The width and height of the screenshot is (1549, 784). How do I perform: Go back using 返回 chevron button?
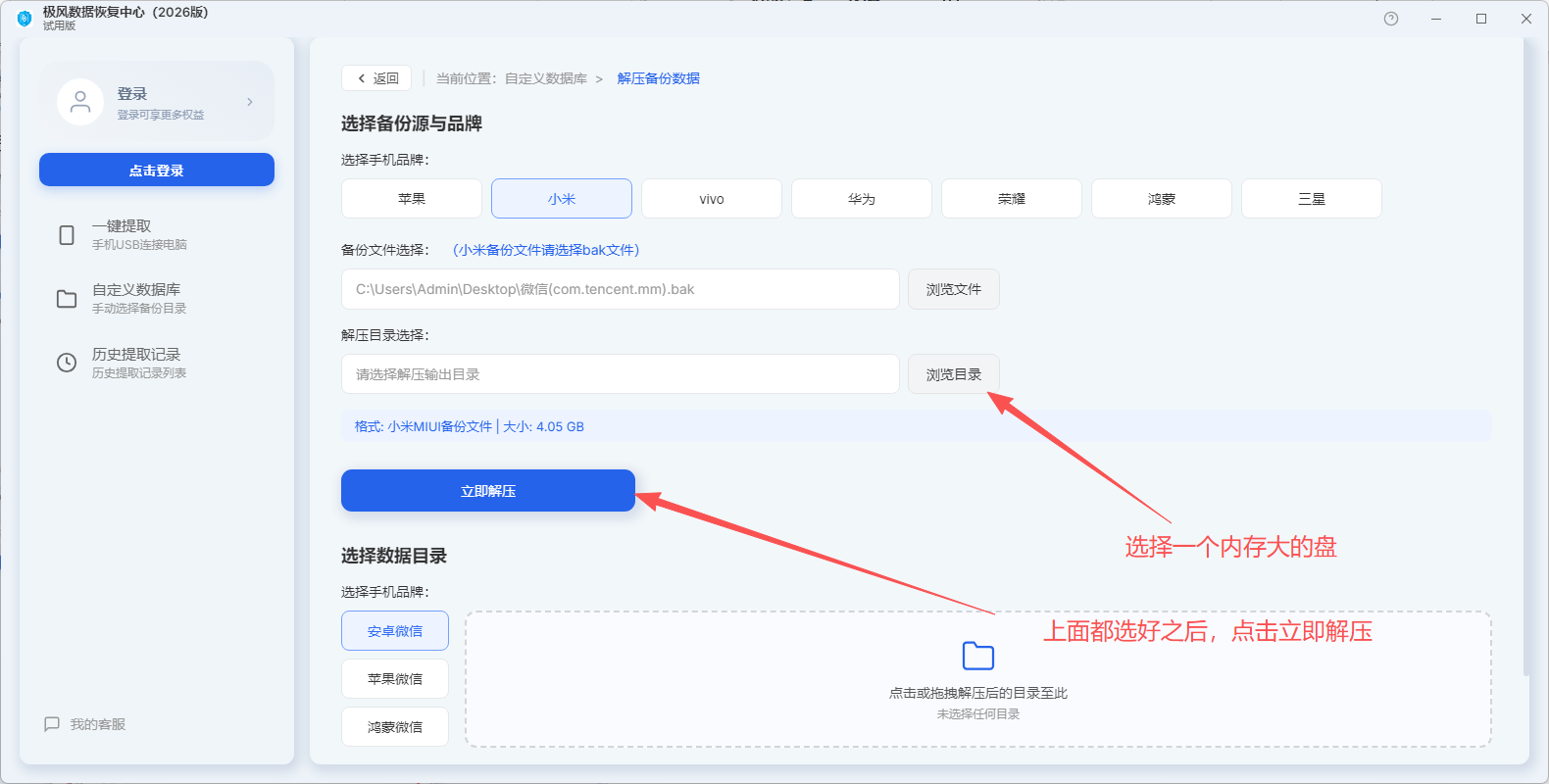click(376, 78)
